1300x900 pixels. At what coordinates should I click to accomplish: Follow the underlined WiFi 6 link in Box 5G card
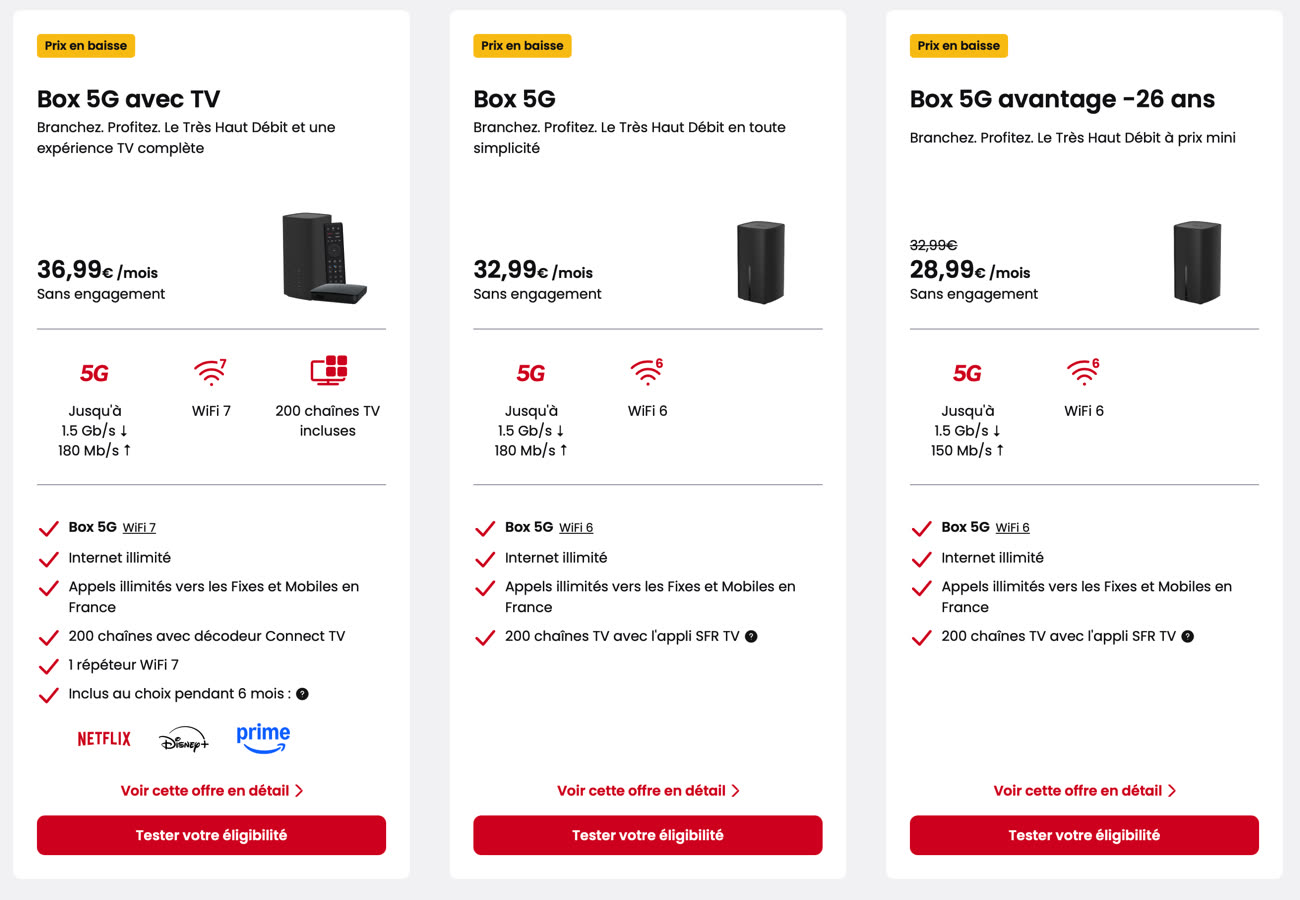click(x=576, y=528)
